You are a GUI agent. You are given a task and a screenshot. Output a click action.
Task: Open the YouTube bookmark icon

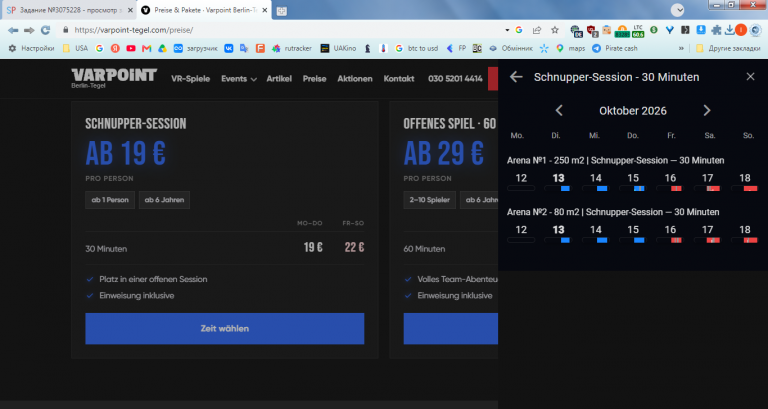pos(131,48)
